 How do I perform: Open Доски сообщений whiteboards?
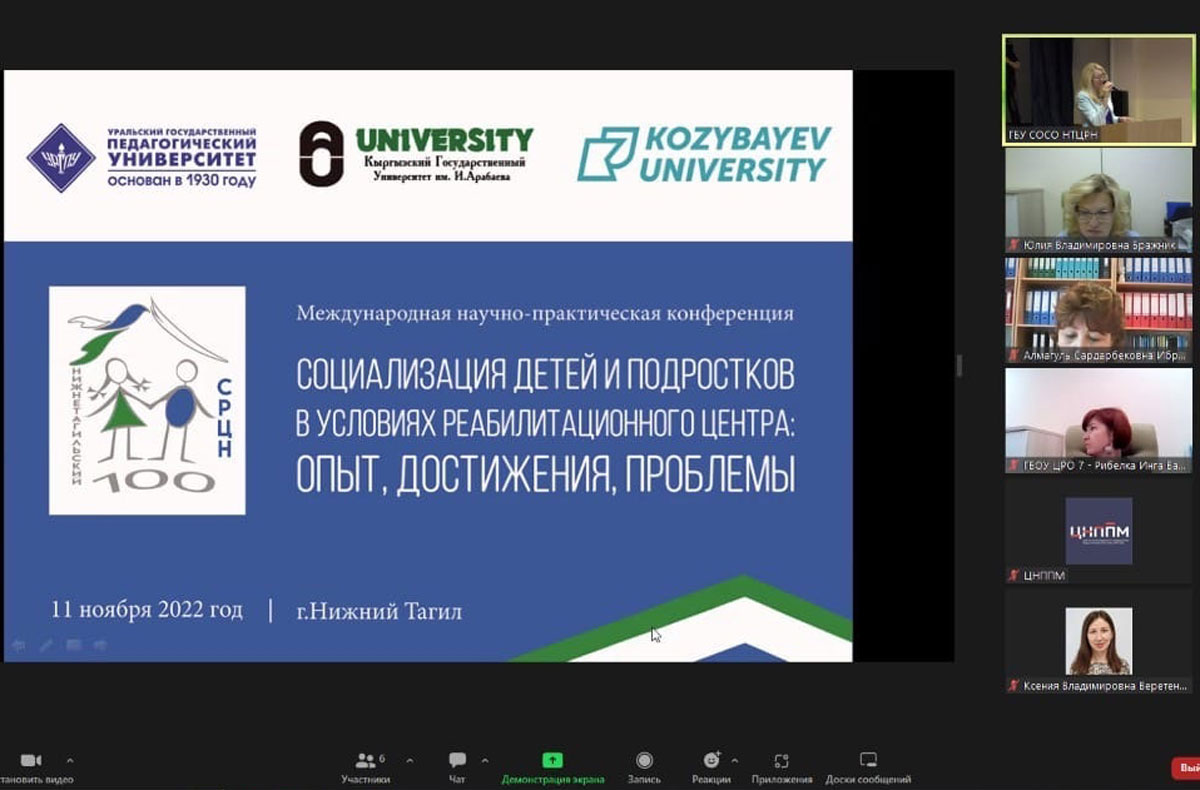[x=868, y=762]
